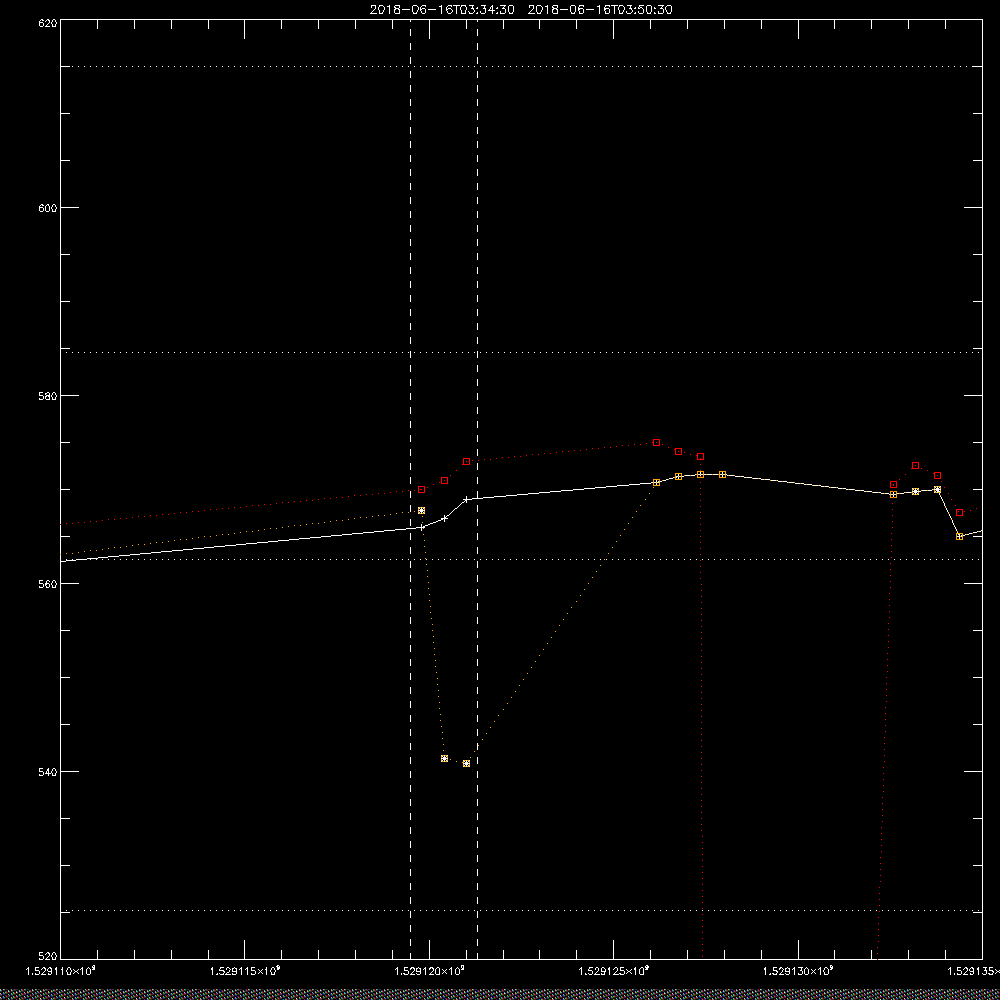This screenshot has width=1000, height=1000.
Task: Select the y-axis label 620
Action: click(48, 22)
